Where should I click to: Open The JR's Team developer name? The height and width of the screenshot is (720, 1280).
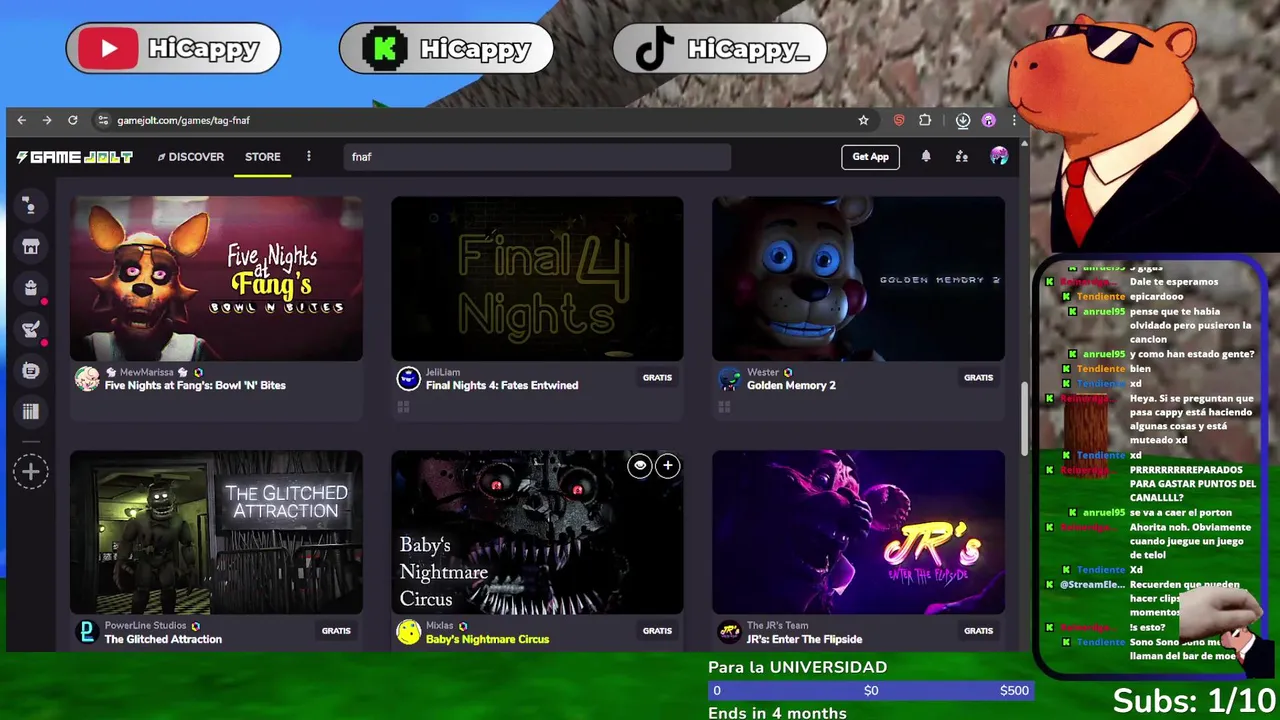(x=777, y=626)
